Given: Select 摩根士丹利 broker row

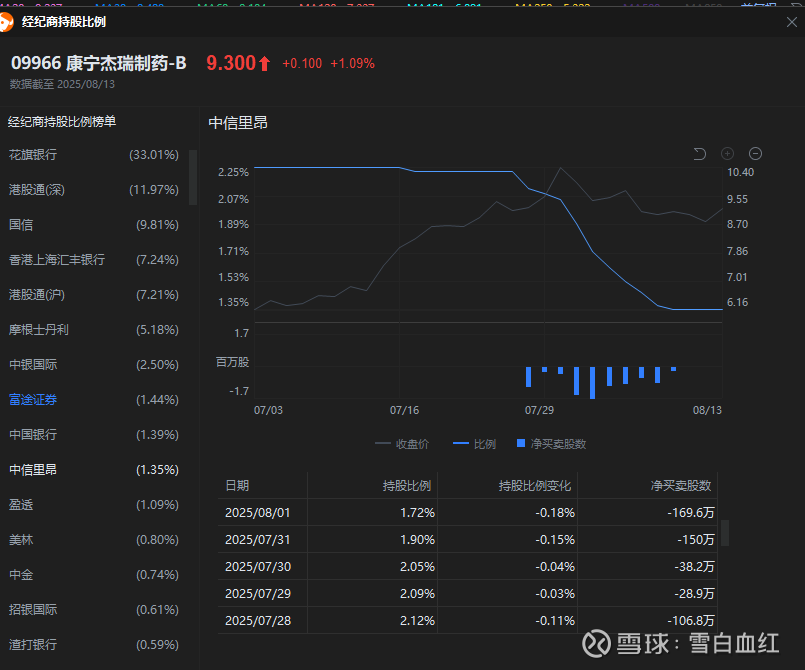Looking at the screenshot, I should point(94,330).
